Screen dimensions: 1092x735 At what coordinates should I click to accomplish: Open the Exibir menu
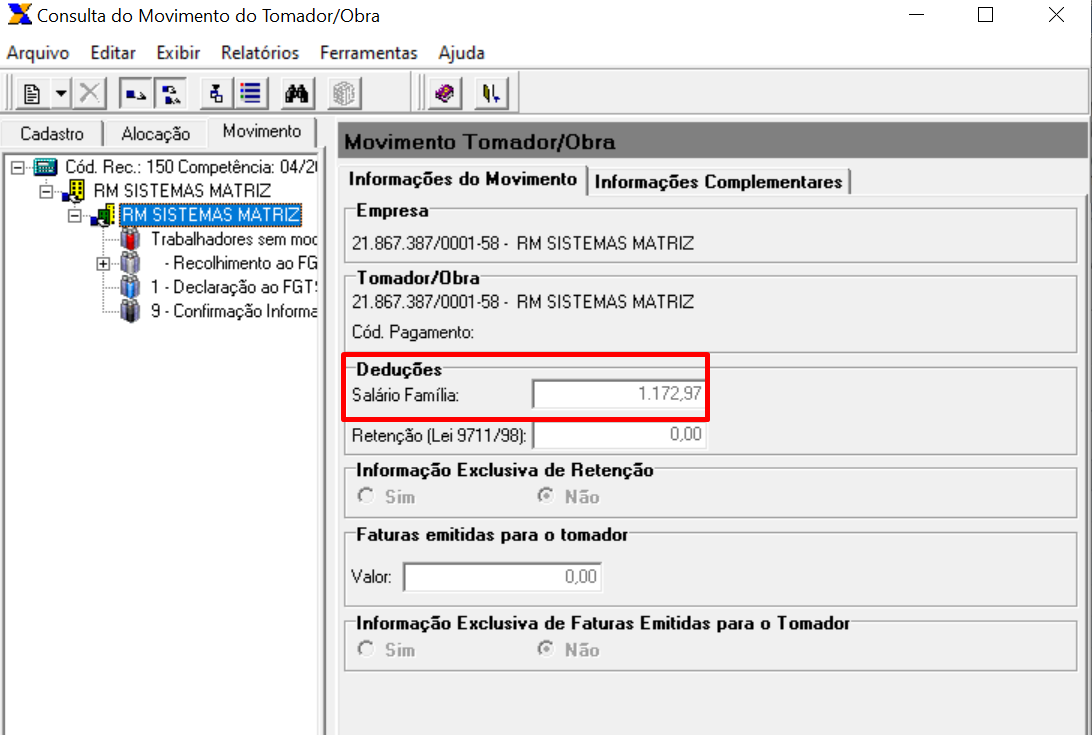[x=178, y=53]
